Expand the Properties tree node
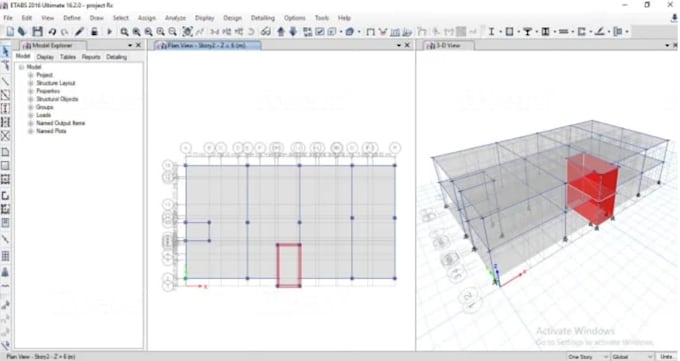Screen dimensions: 680x361 [x=31, y=91]
